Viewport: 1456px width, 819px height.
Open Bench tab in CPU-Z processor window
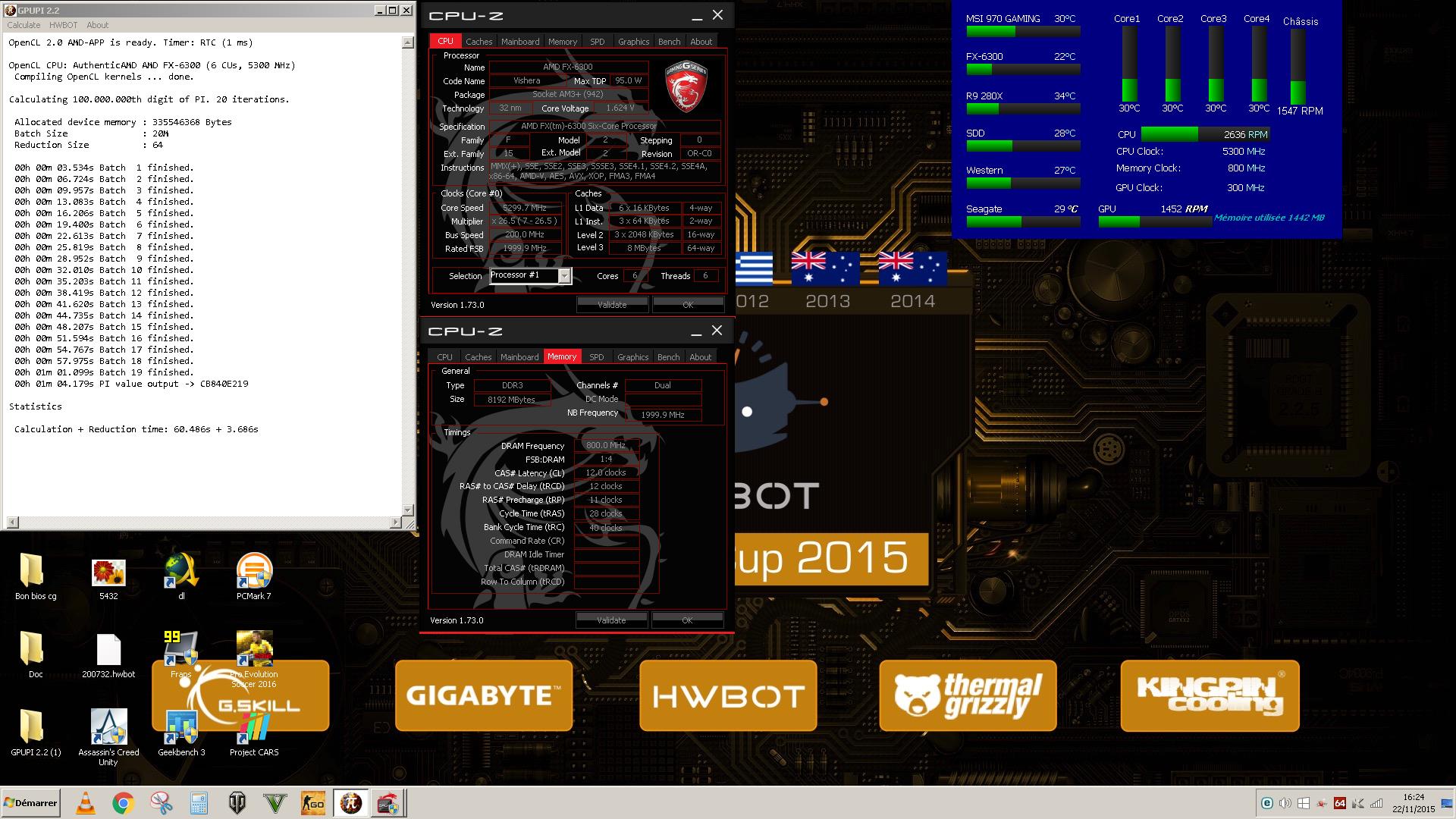[669, 42]
